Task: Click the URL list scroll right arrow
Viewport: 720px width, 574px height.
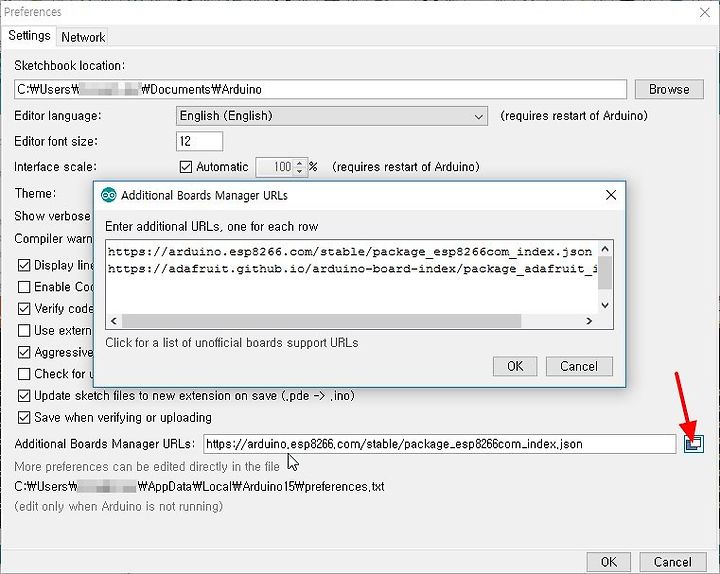Action: 589,321
